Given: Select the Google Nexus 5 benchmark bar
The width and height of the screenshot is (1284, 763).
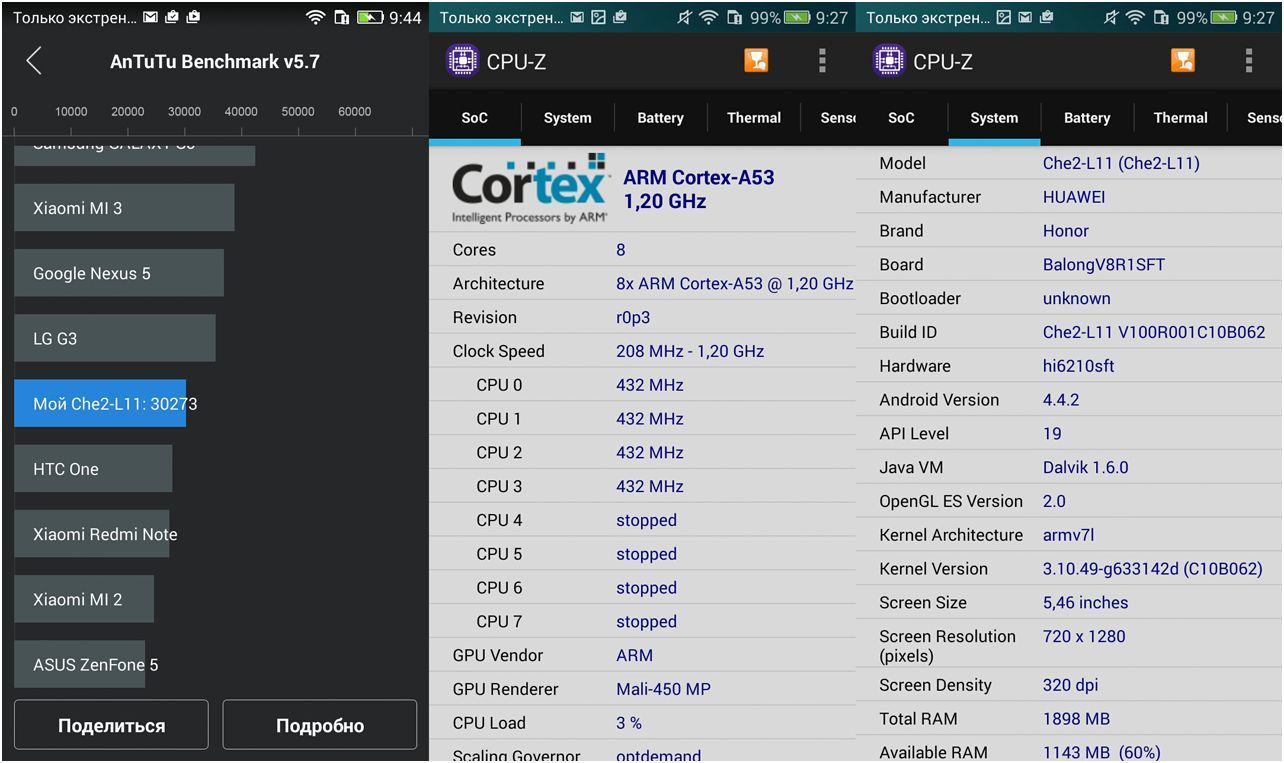Looking at the screenshot, I should pyautogui.click(x=118, y=274).
